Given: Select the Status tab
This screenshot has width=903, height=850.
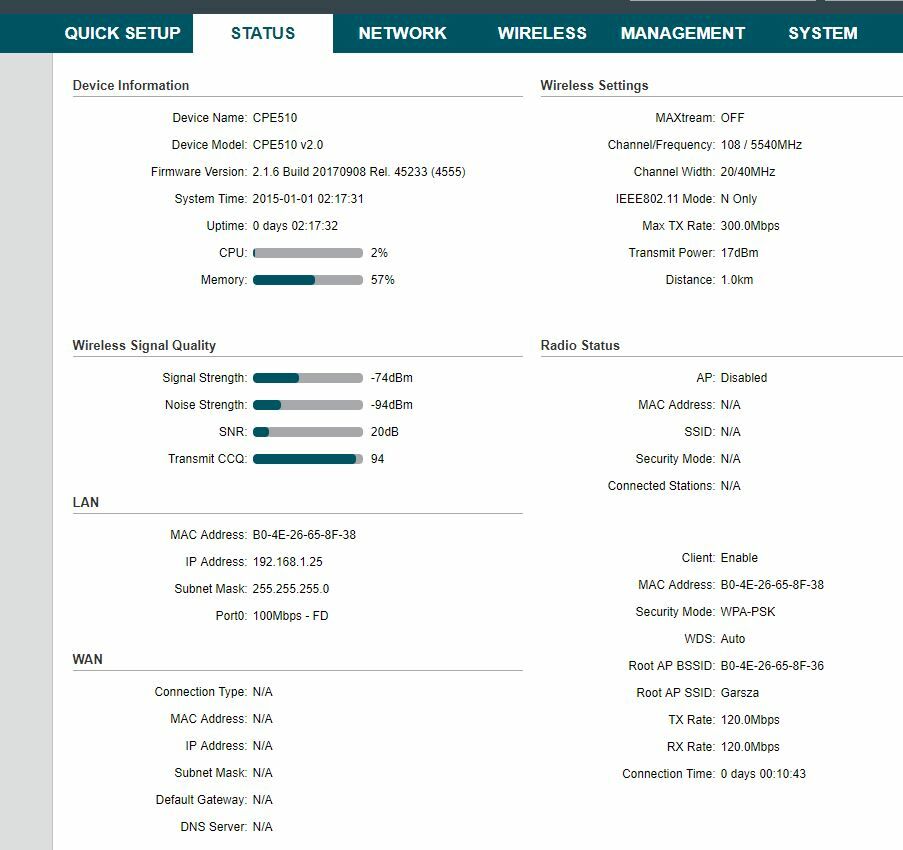Looking at the screenshot, I should coord(263,33).
